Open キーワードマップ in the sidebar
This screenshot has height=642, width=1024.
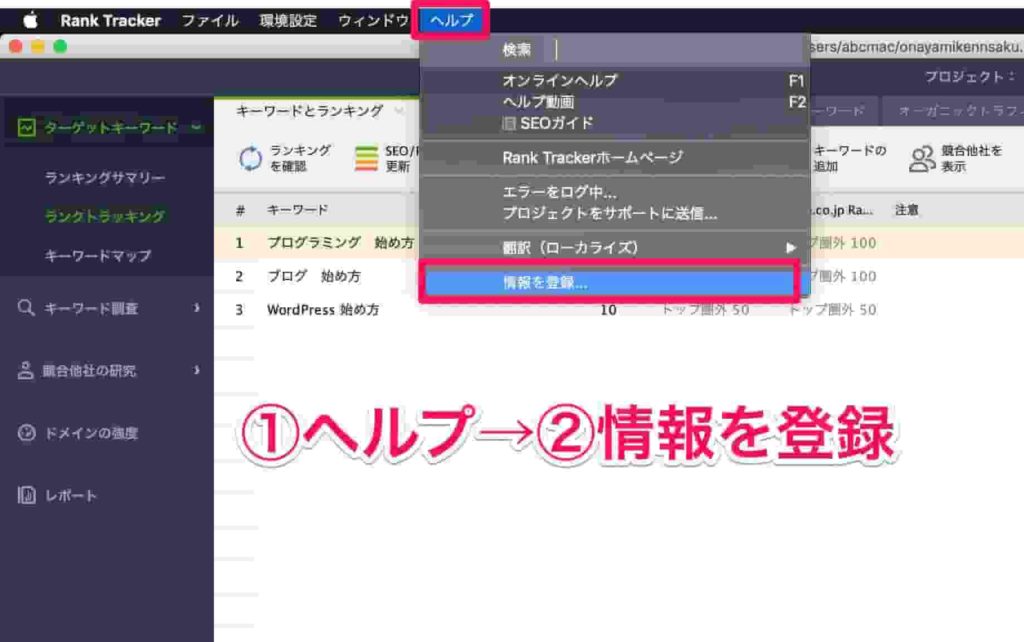click(x=98, y=255)
